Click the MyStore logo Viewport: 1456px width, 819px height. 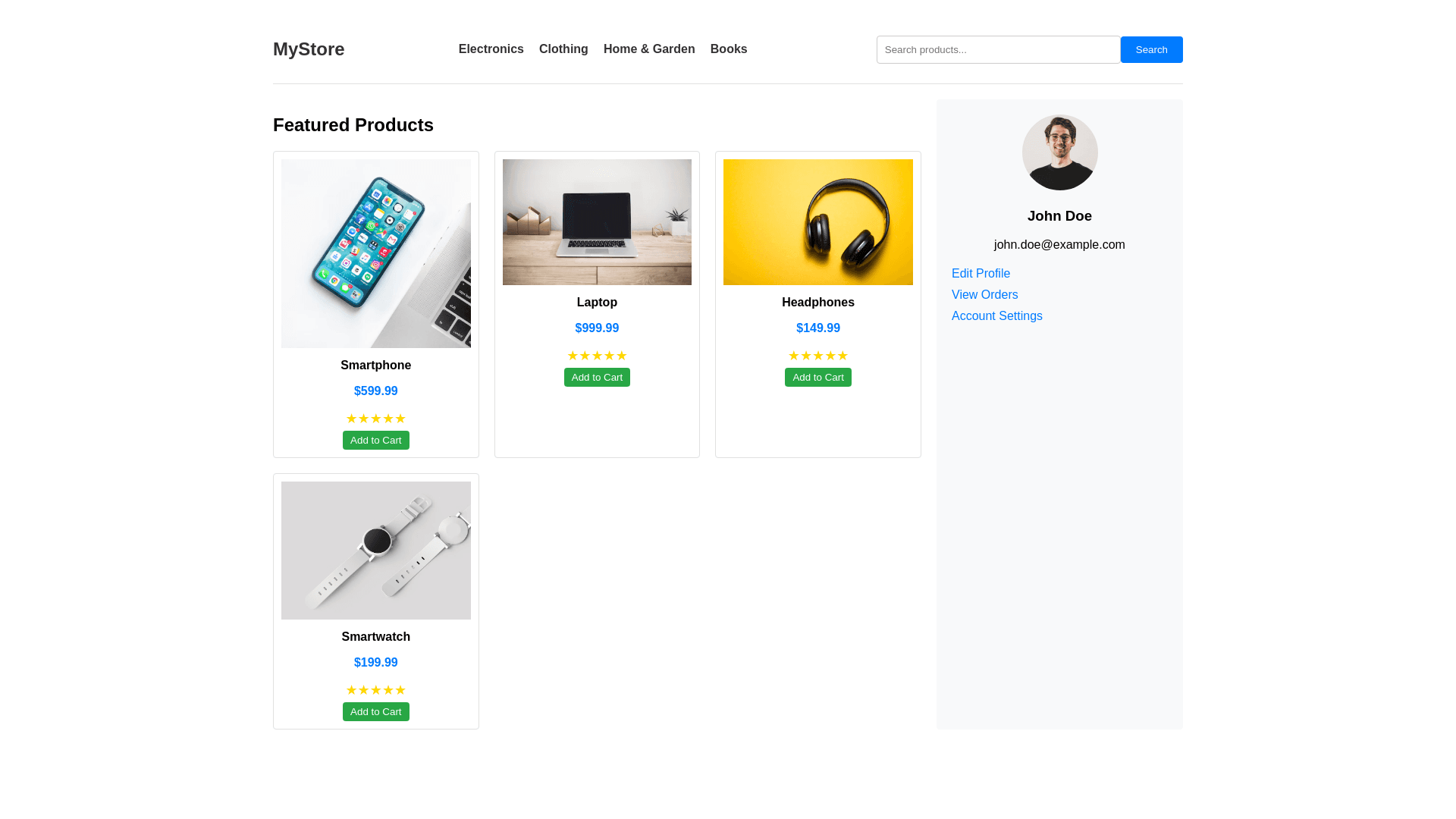309,49
